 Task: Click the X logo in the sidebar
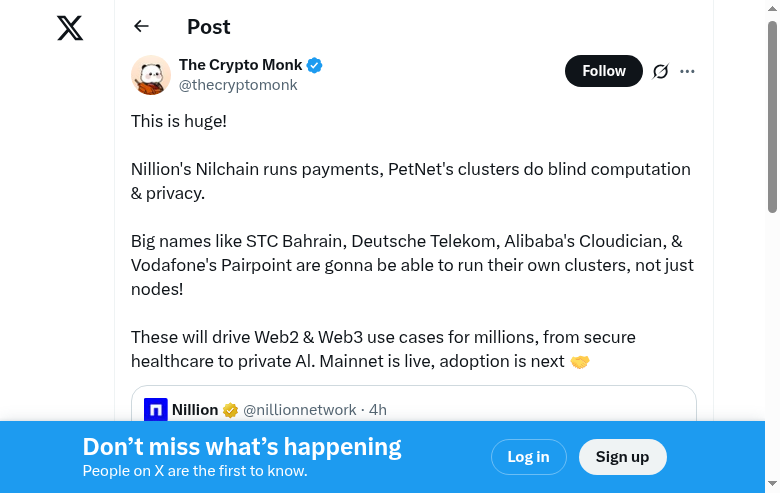coord(70,28)
